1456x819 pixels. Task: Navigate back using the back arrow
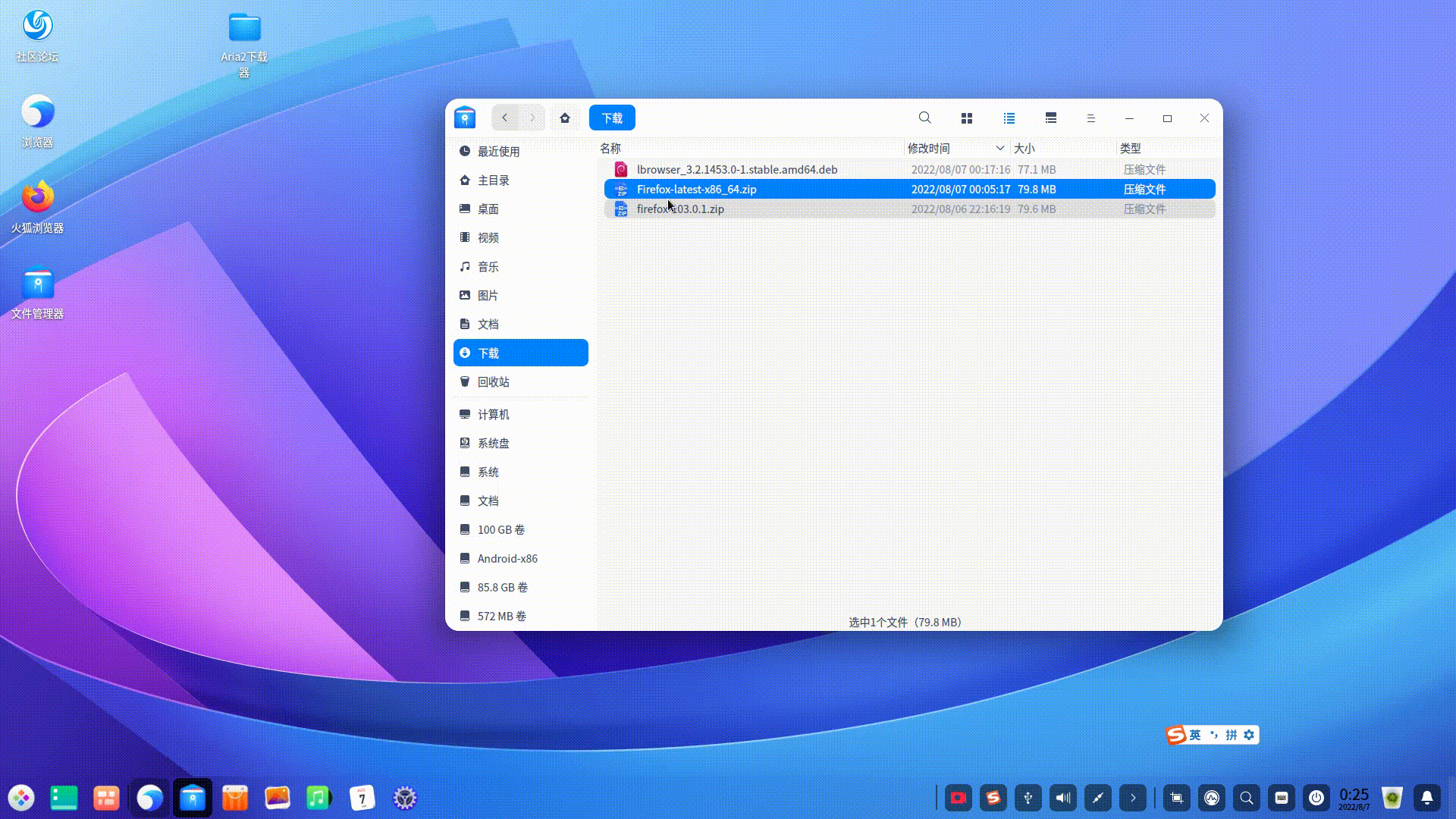tap(504, 118)
